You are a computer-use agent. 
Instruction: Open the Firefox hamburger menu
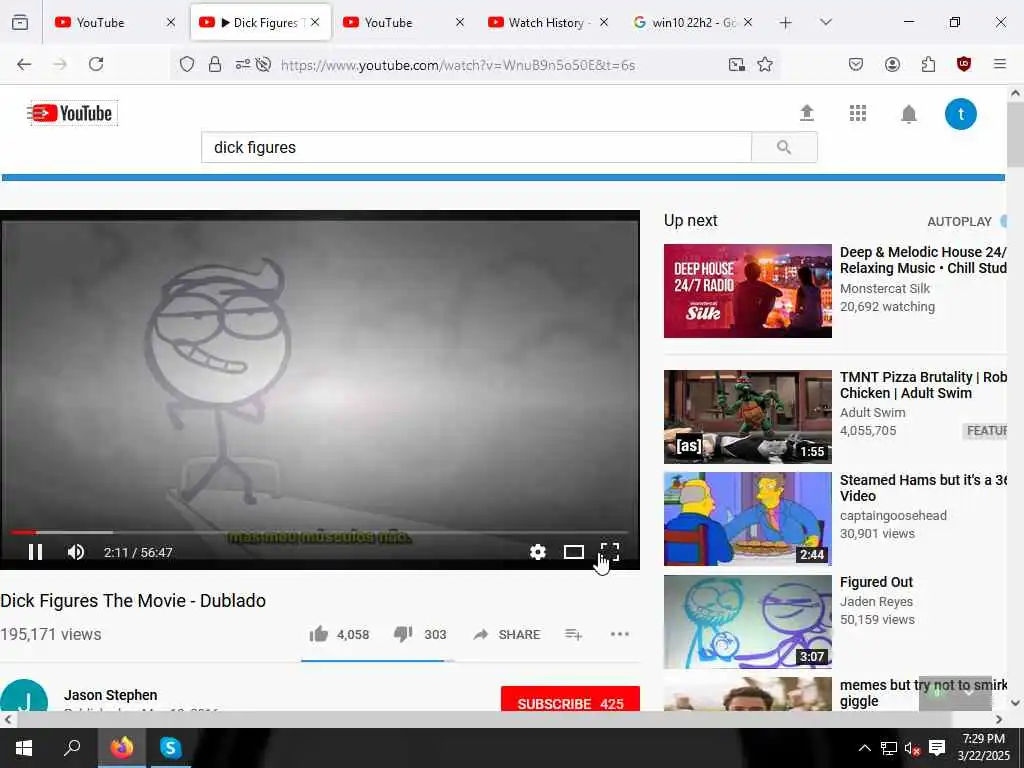[999, 64]
